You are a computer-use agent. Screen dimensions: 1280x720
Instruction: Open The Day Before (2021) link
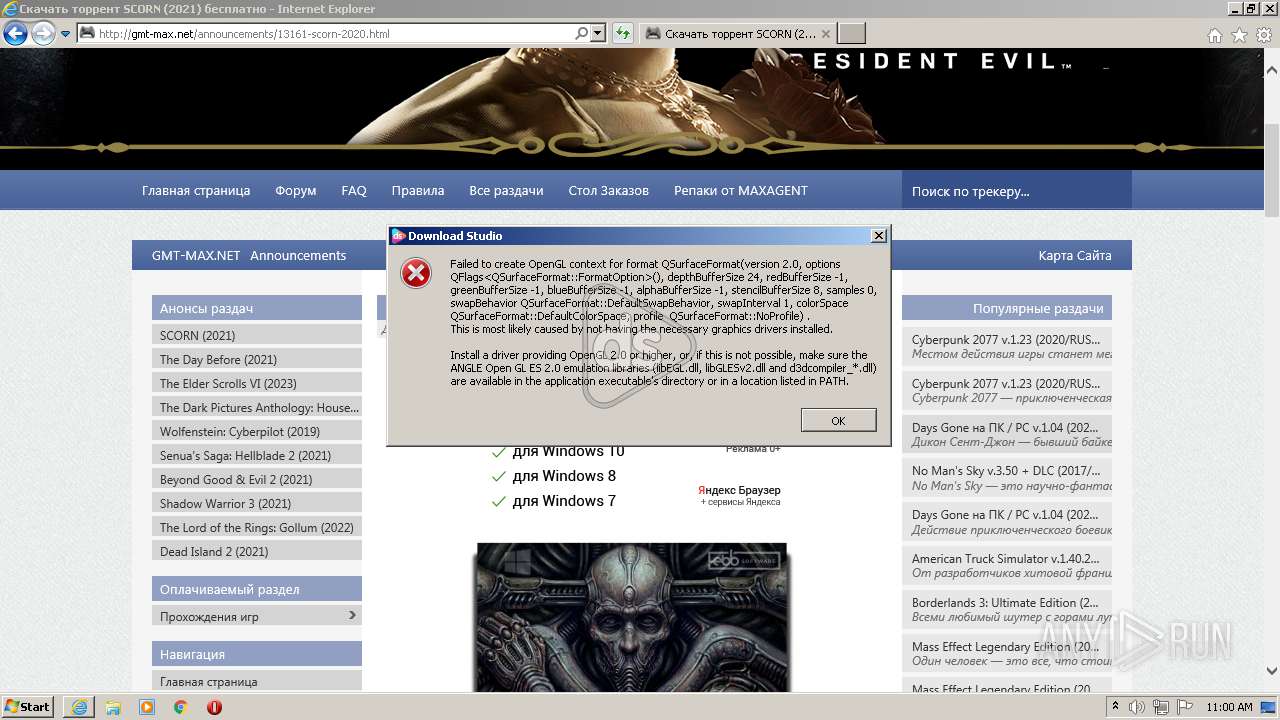pos(257,359)
